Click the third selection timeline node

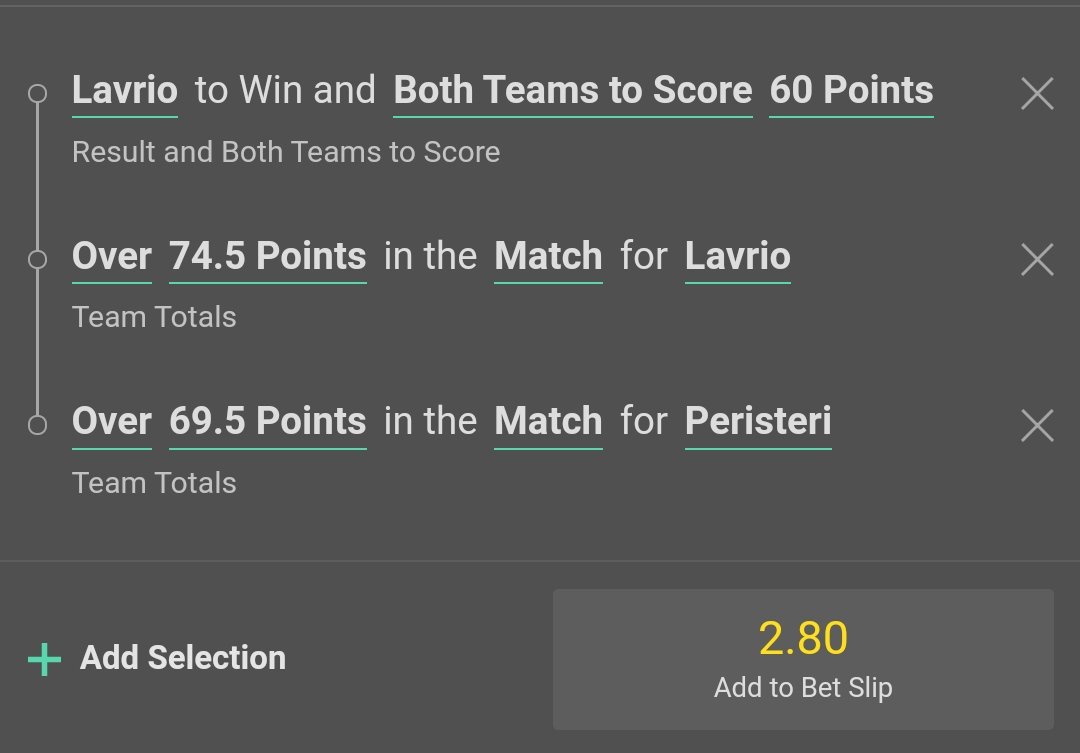coord(37,425)
